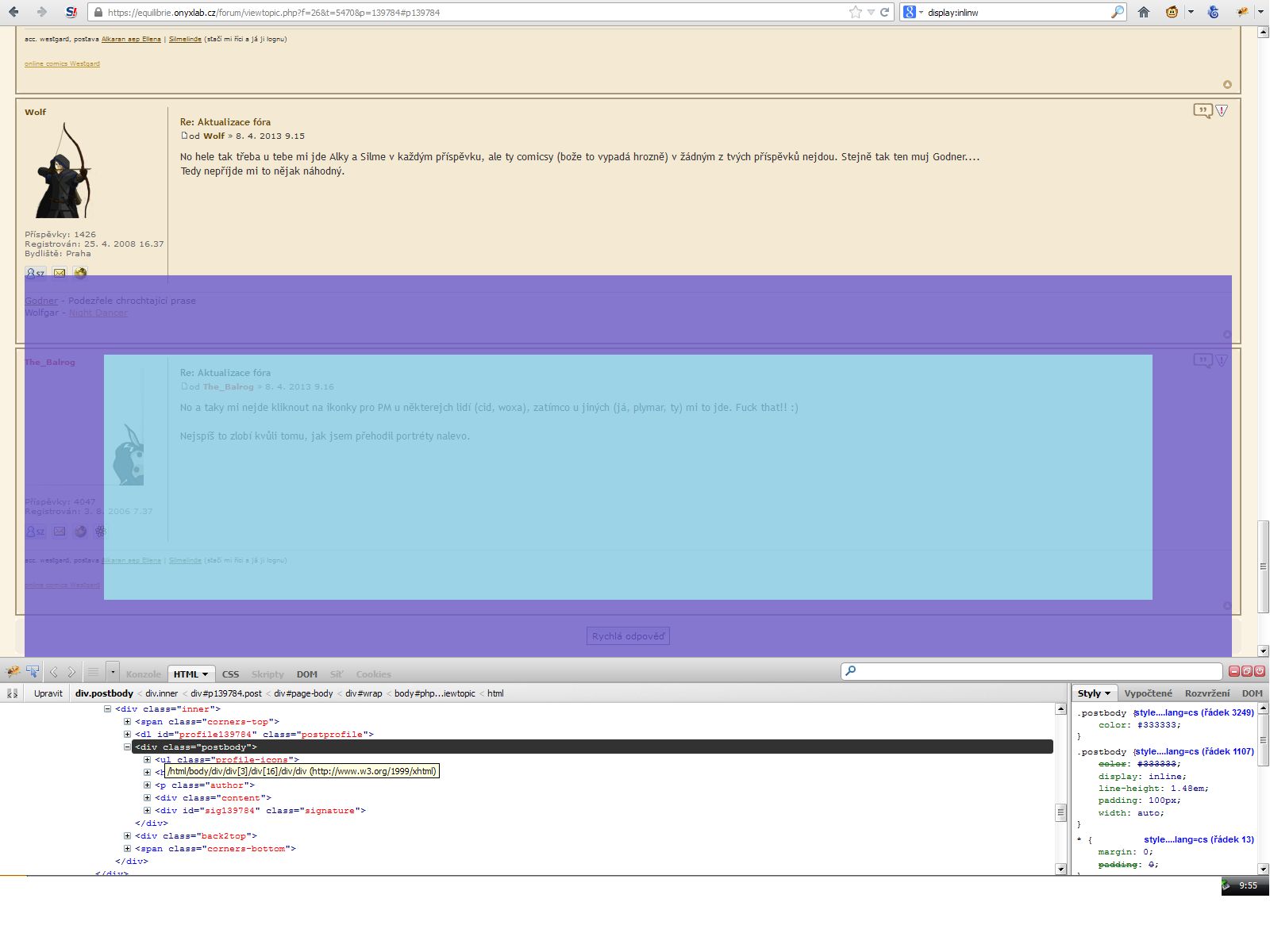
Task: Click the Upravit edit button
Action: [48, 693]
